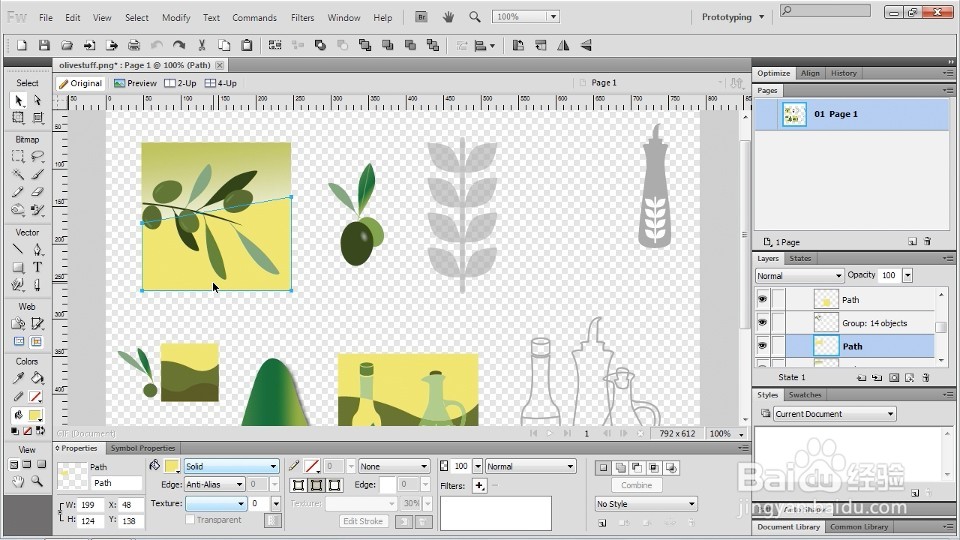960x540 pixels.
Task: Click the add Filters plus button
Action: [479, 486]
